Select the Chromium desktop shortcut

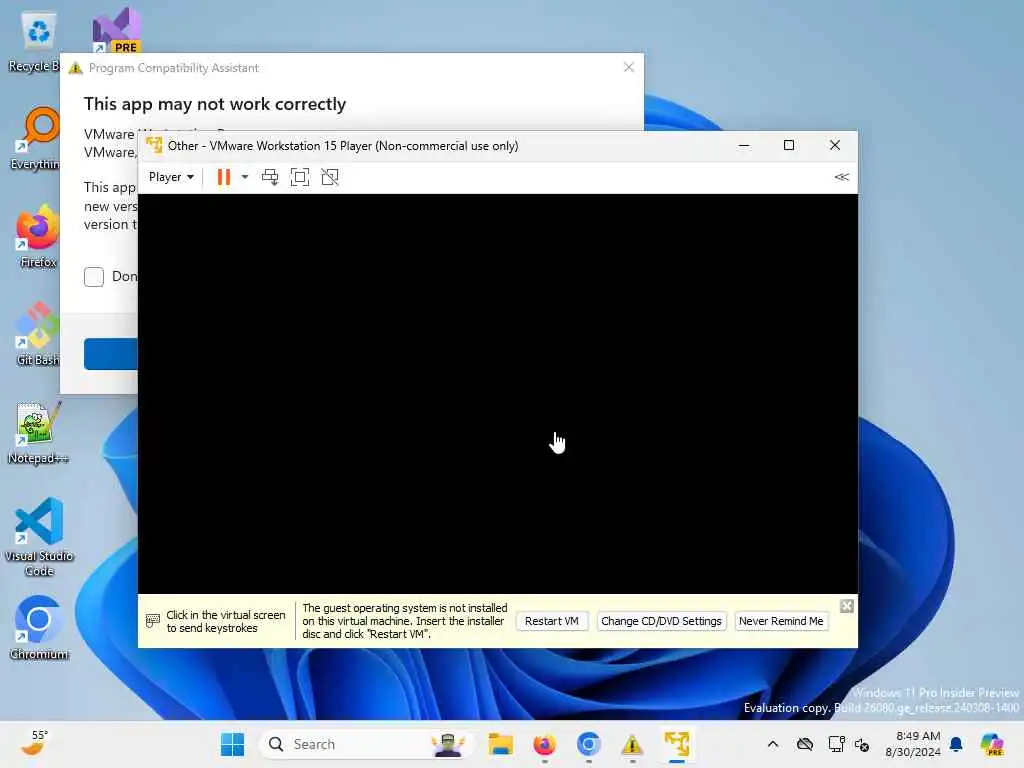point(39,628)
